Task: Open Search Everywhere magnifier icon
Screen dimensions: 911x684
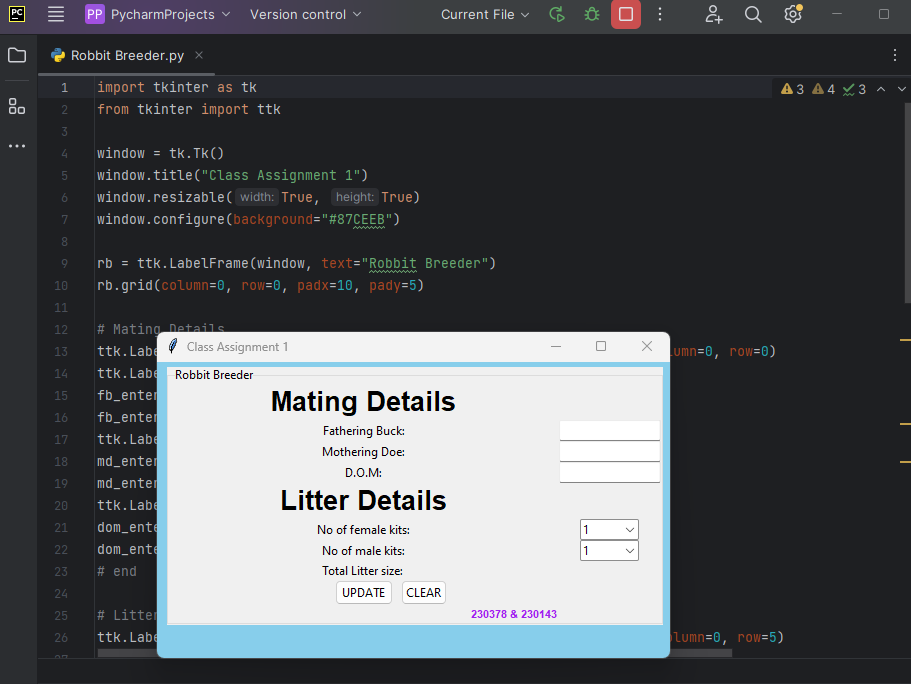Action: (753, 15)
